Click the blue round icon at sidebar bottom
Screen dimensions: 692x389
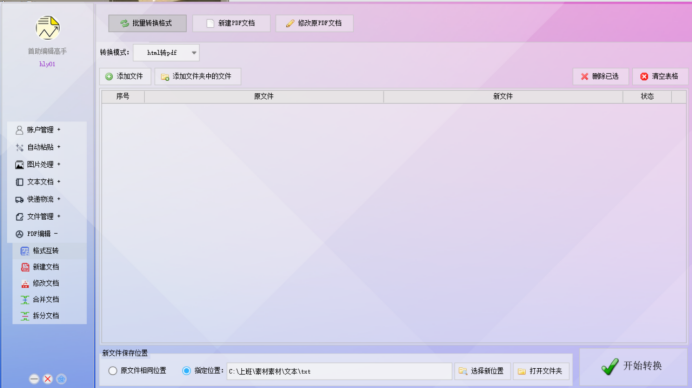click(x=61, y=379)
